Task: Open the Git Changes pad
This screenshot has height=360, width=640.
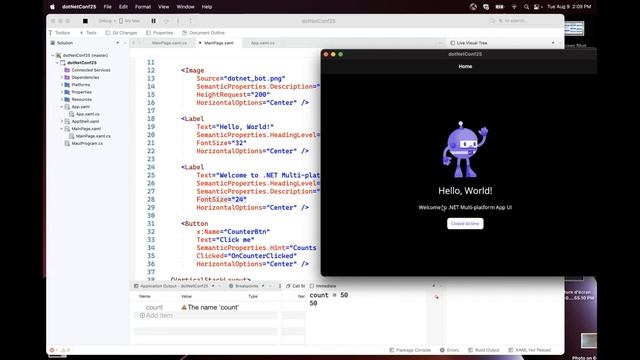Action: coord(121,33)
